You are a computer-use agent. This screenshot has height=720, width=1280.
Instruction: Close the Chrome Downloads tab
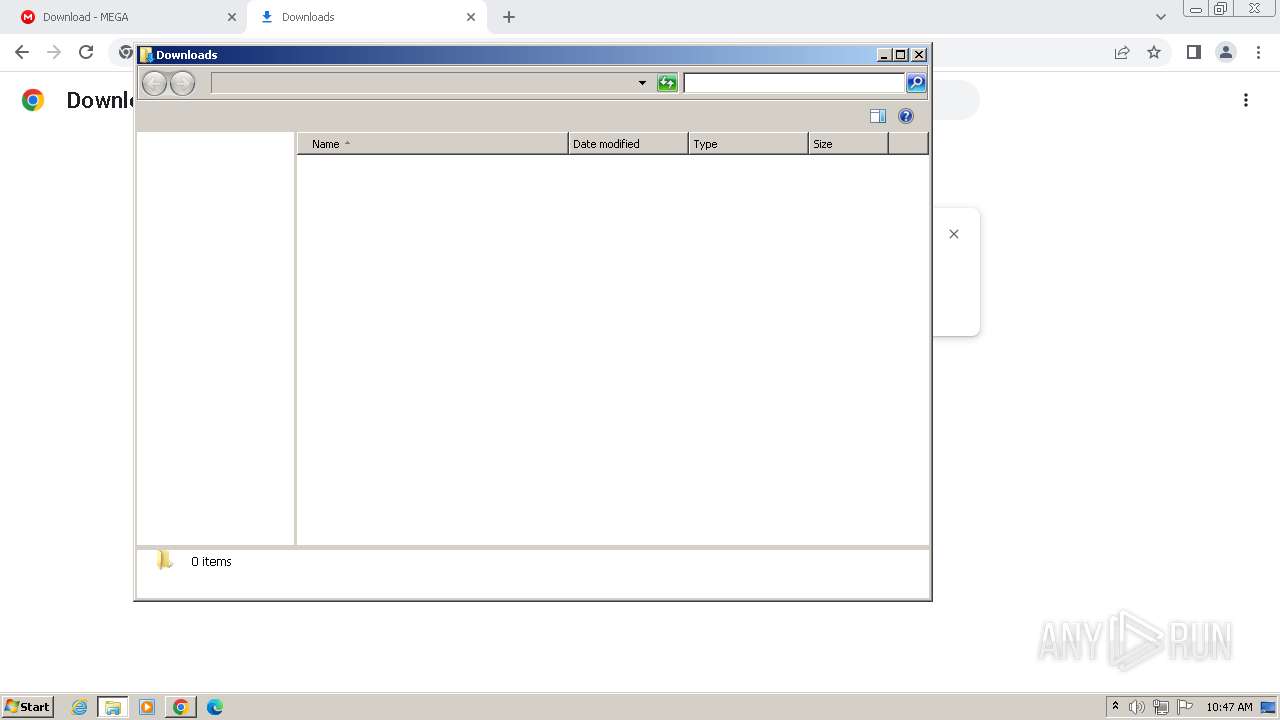[471, 17]
